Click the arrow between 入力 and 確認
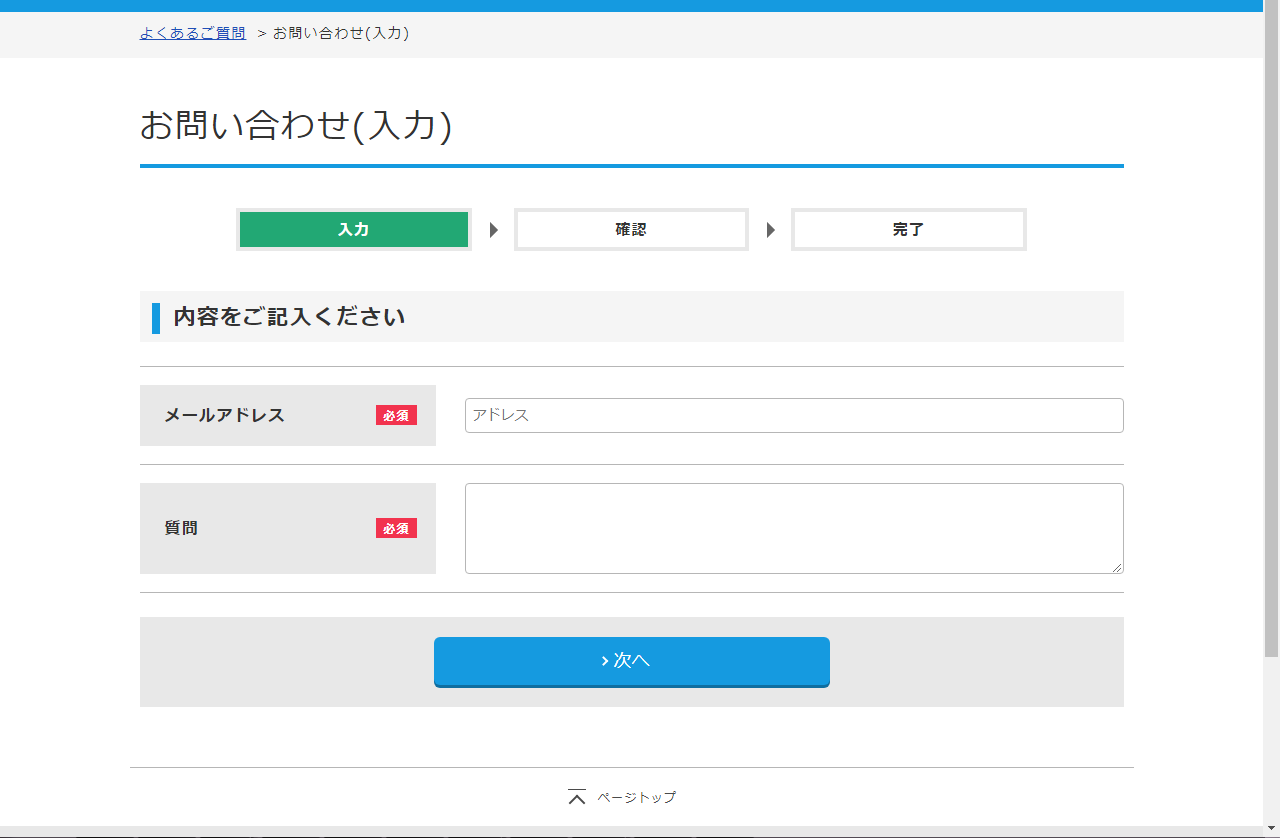This screenshot has width=1280, height=838. (x=493, y=230)
